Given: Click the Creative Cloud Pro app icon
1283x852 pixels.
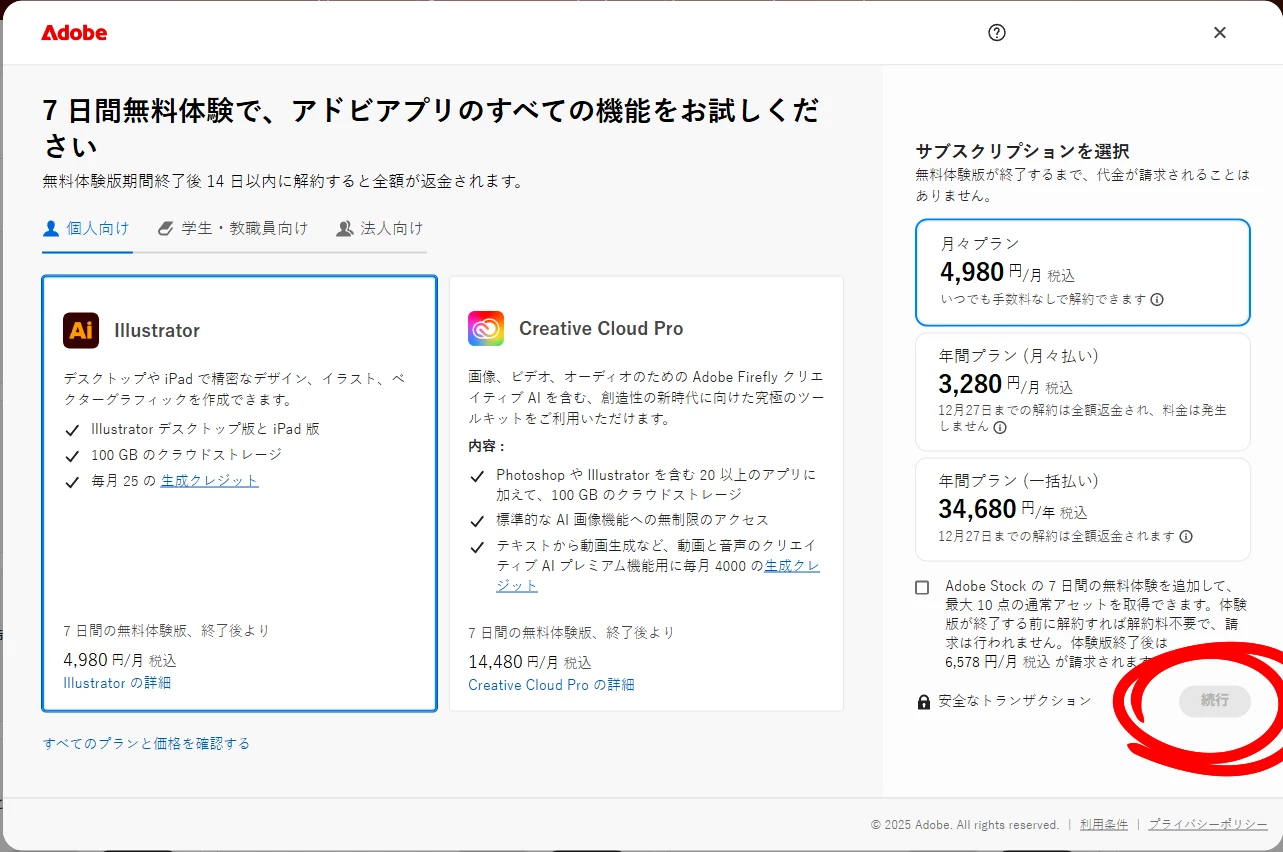Looking at the screenshot, I should coord(486,328).
